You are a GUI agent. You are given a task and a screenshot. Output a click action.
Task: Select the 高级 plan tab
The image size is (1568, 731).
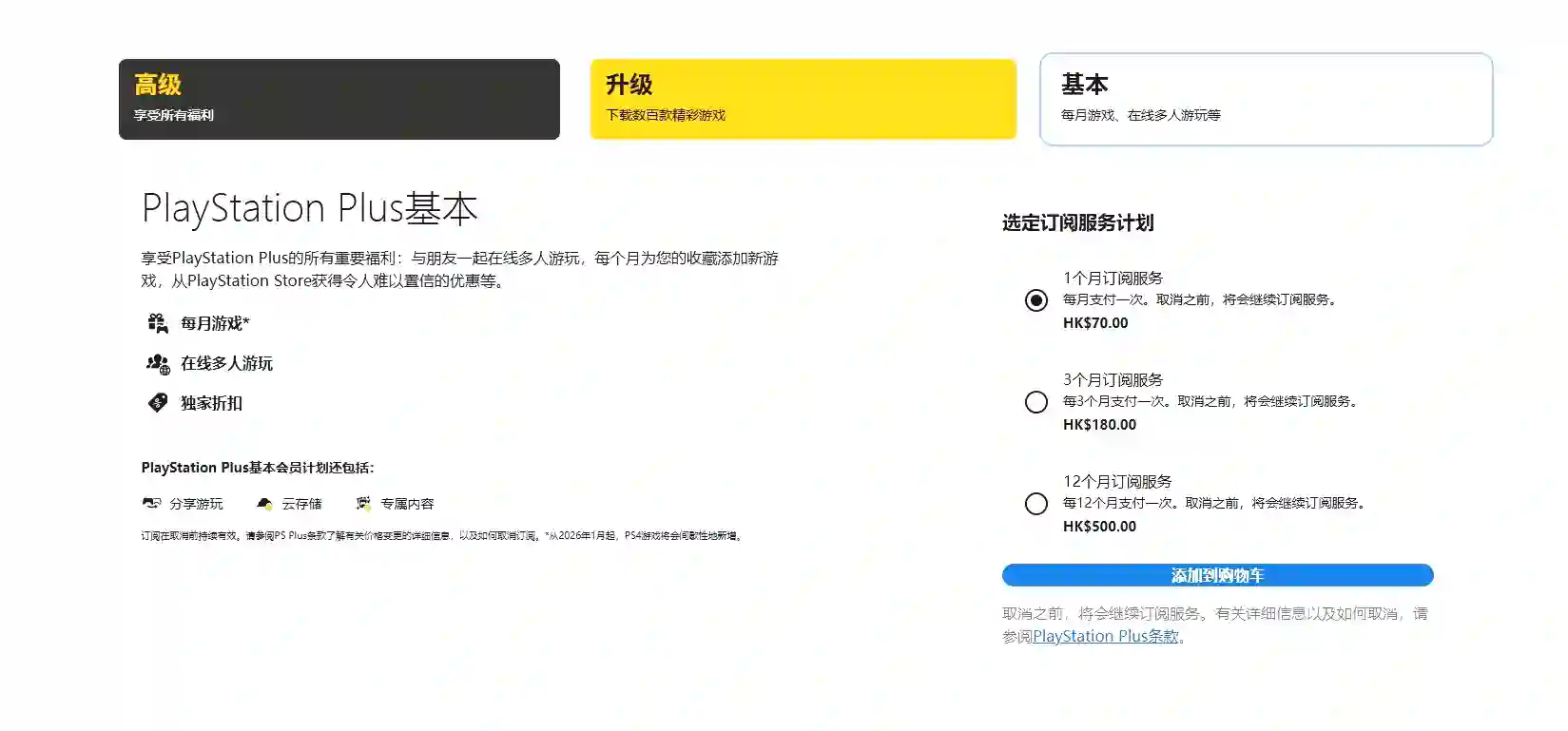click(x=339, y=99)
